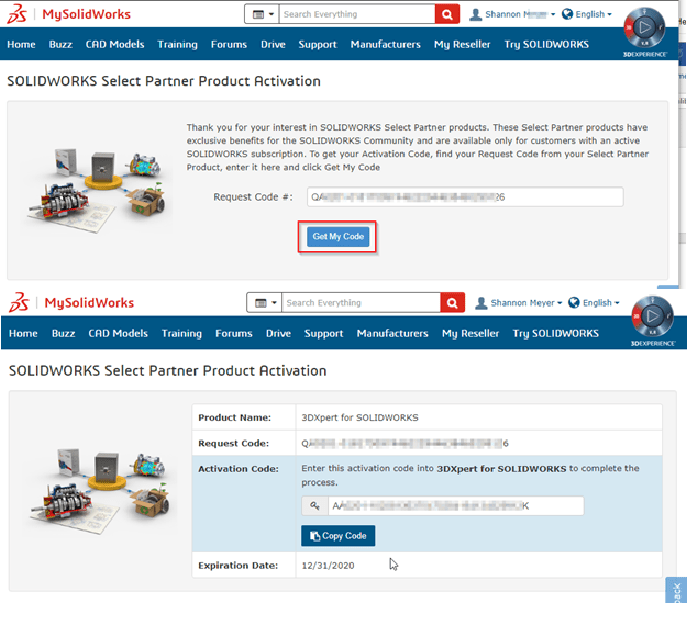This screenshot has width=694, height=618.
Task: Open Drive in the lower navigation bar
Action: [x=280, y=336]
